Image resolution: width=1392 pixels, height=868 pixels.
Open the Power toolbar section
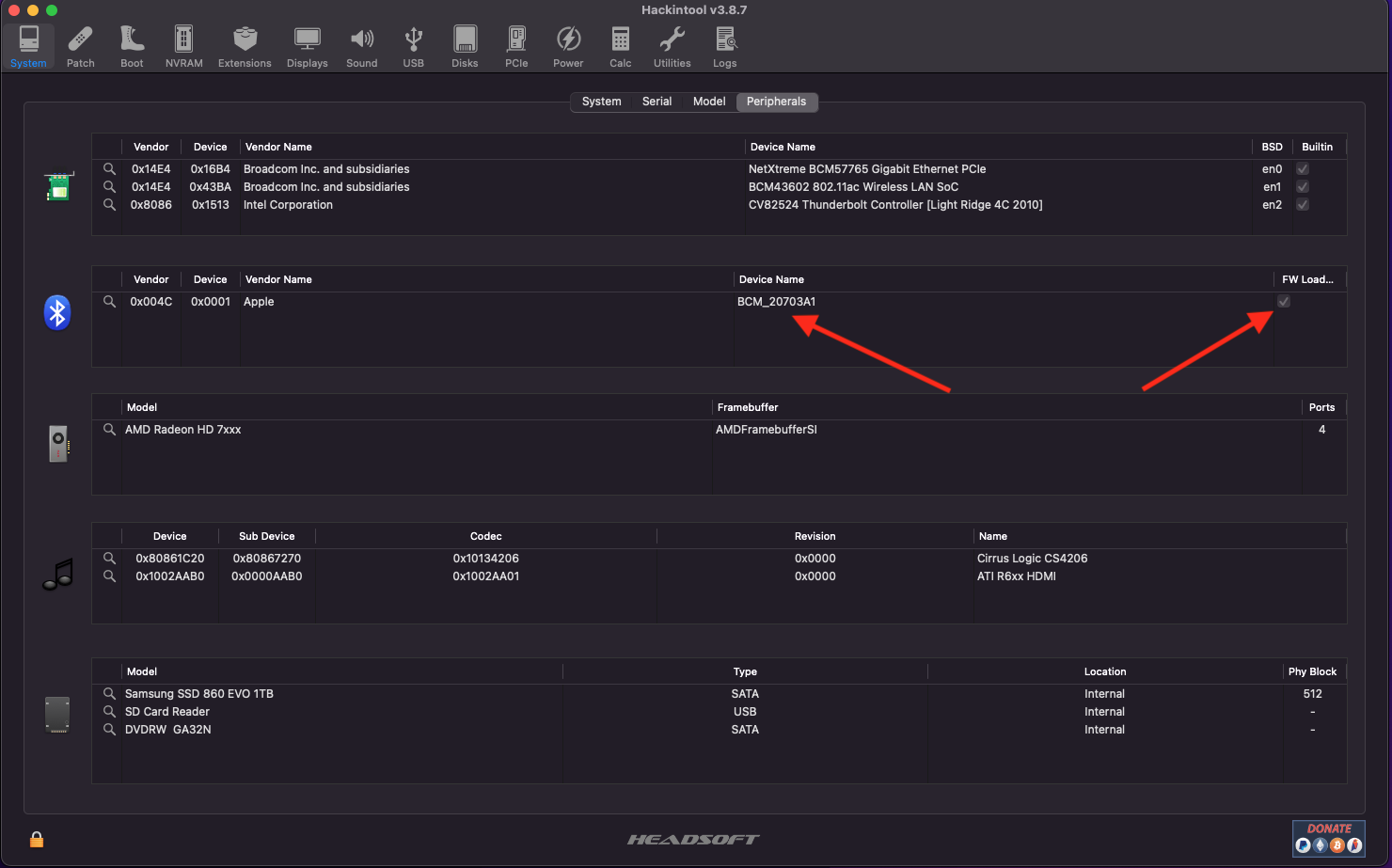(x=568, y=47)
